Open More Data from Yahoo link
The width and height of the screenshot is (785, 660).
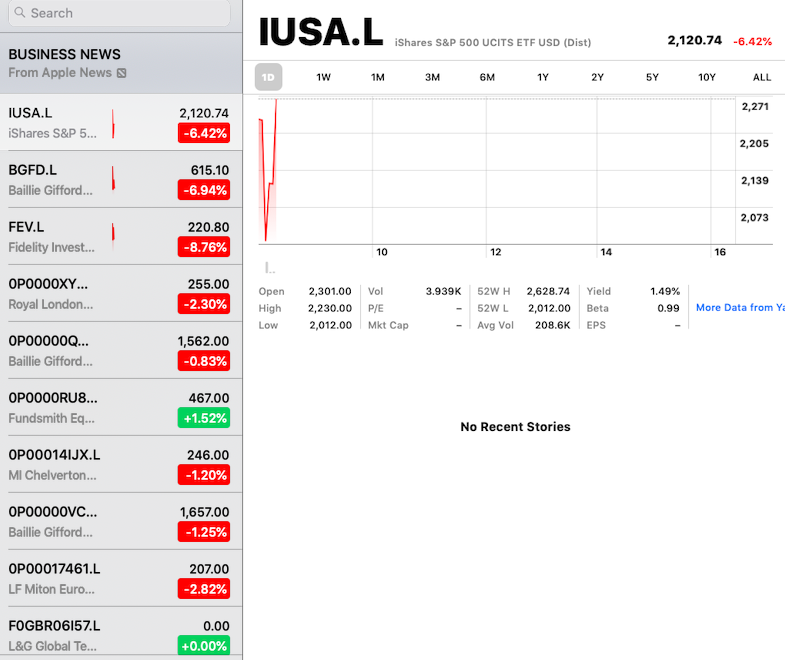coord(740,307)
